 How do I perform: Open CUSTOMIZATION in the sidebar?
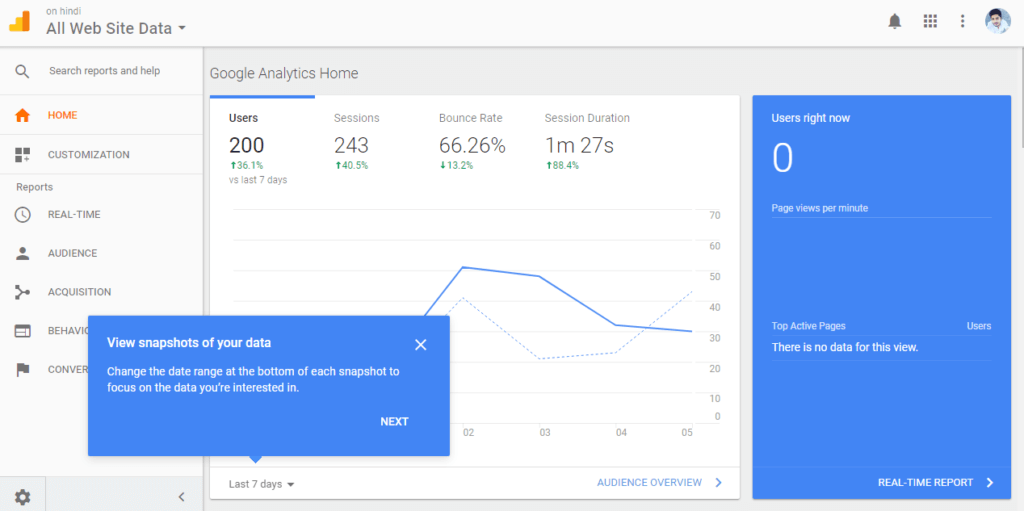pos(101,155)
